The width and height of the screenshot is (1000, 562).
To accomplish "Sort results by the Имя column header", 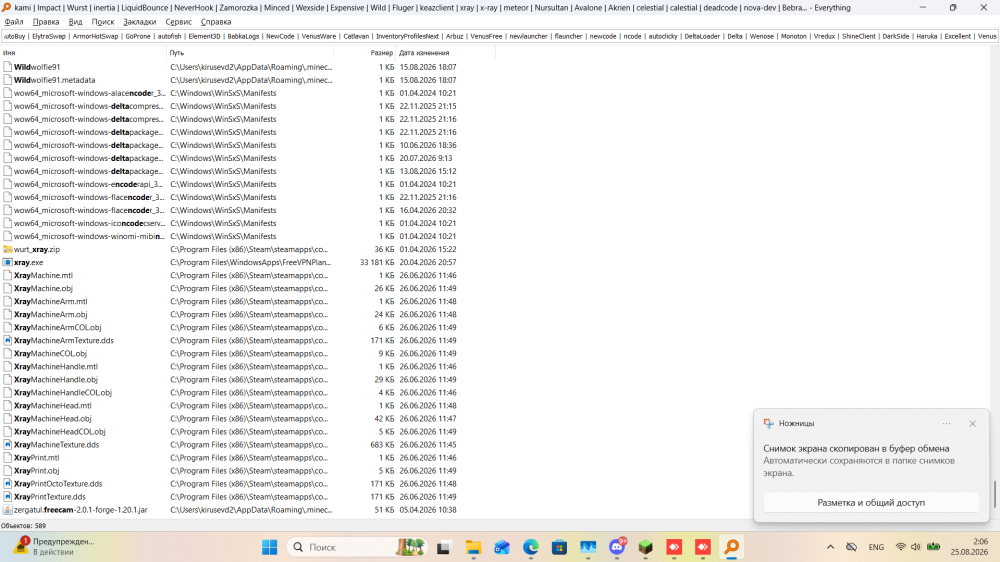I will tap(83, 53).
